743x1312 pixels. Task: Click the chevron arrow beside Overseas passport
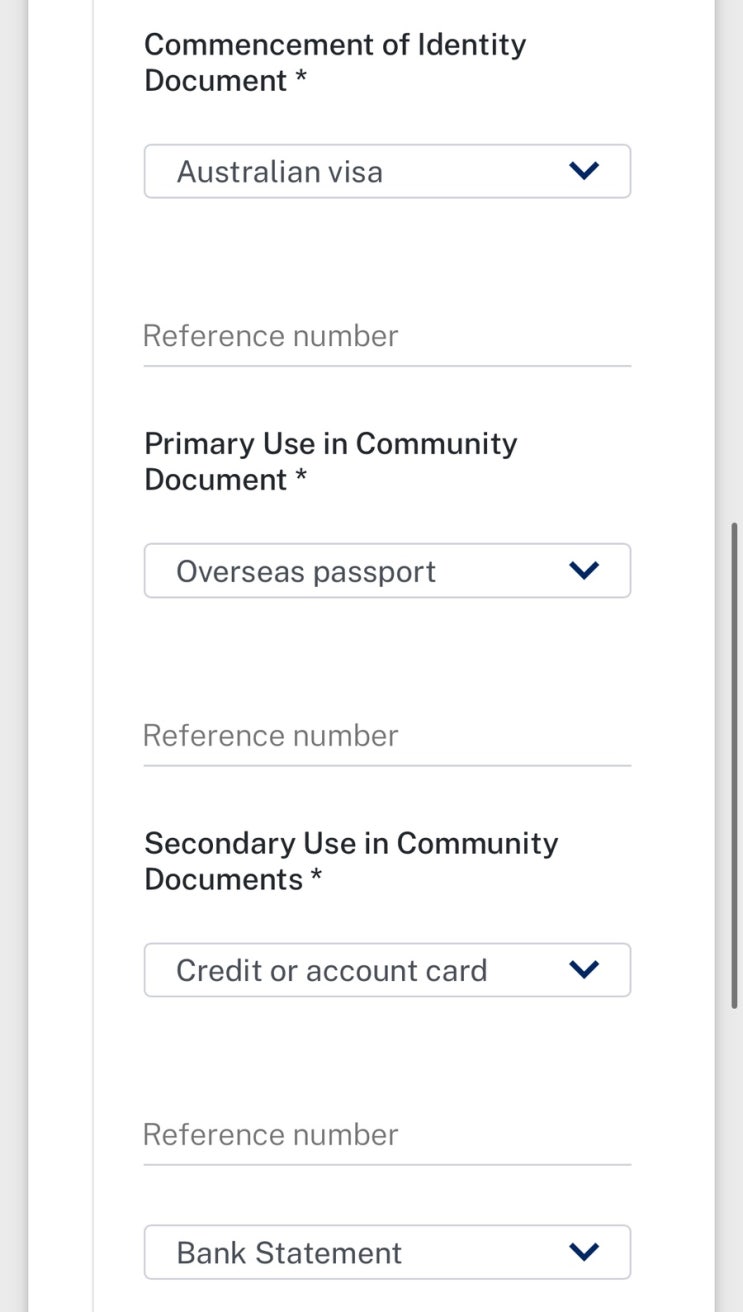[x=583, y=571]
